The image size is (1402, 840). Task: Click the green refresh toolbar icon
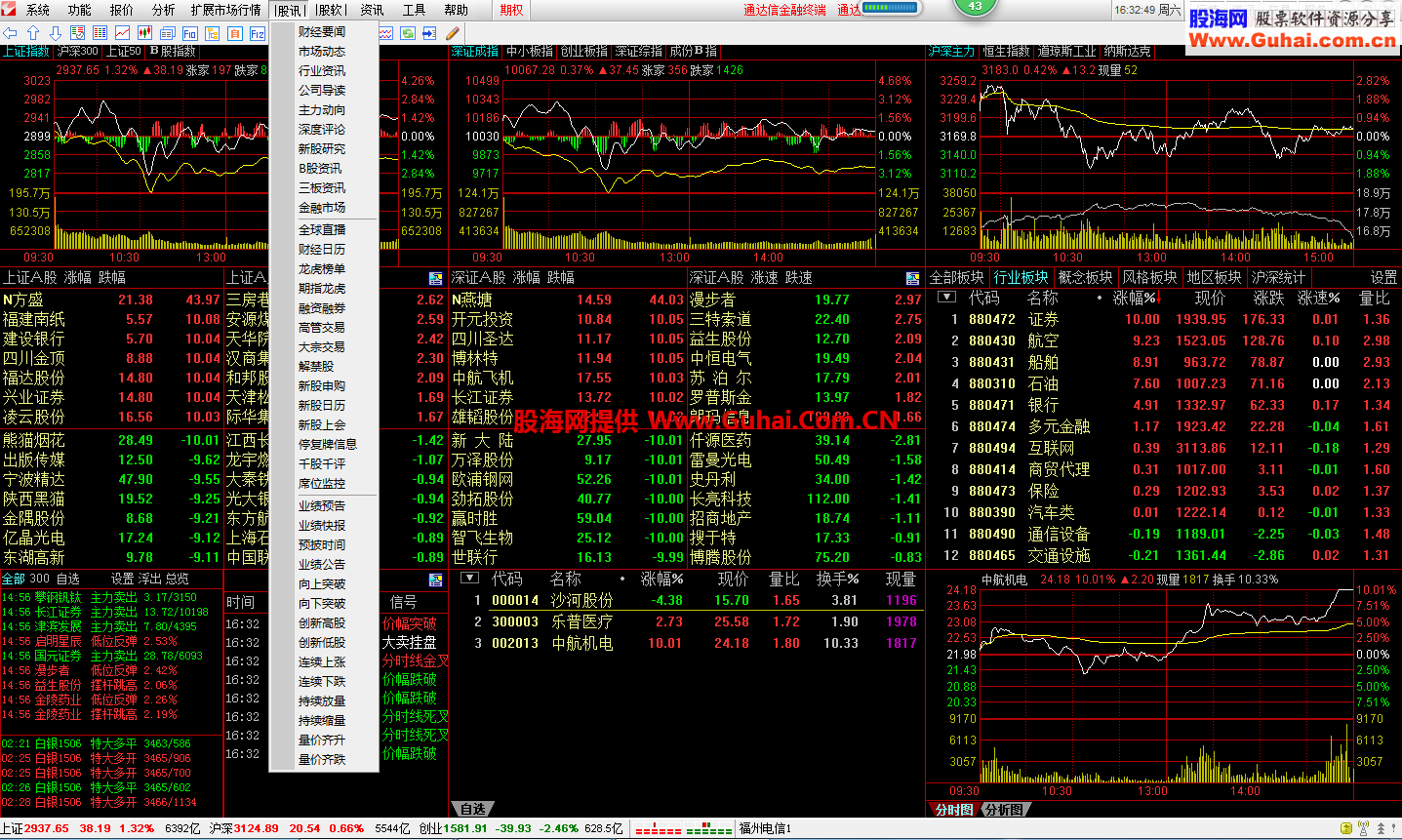point(407,33)
